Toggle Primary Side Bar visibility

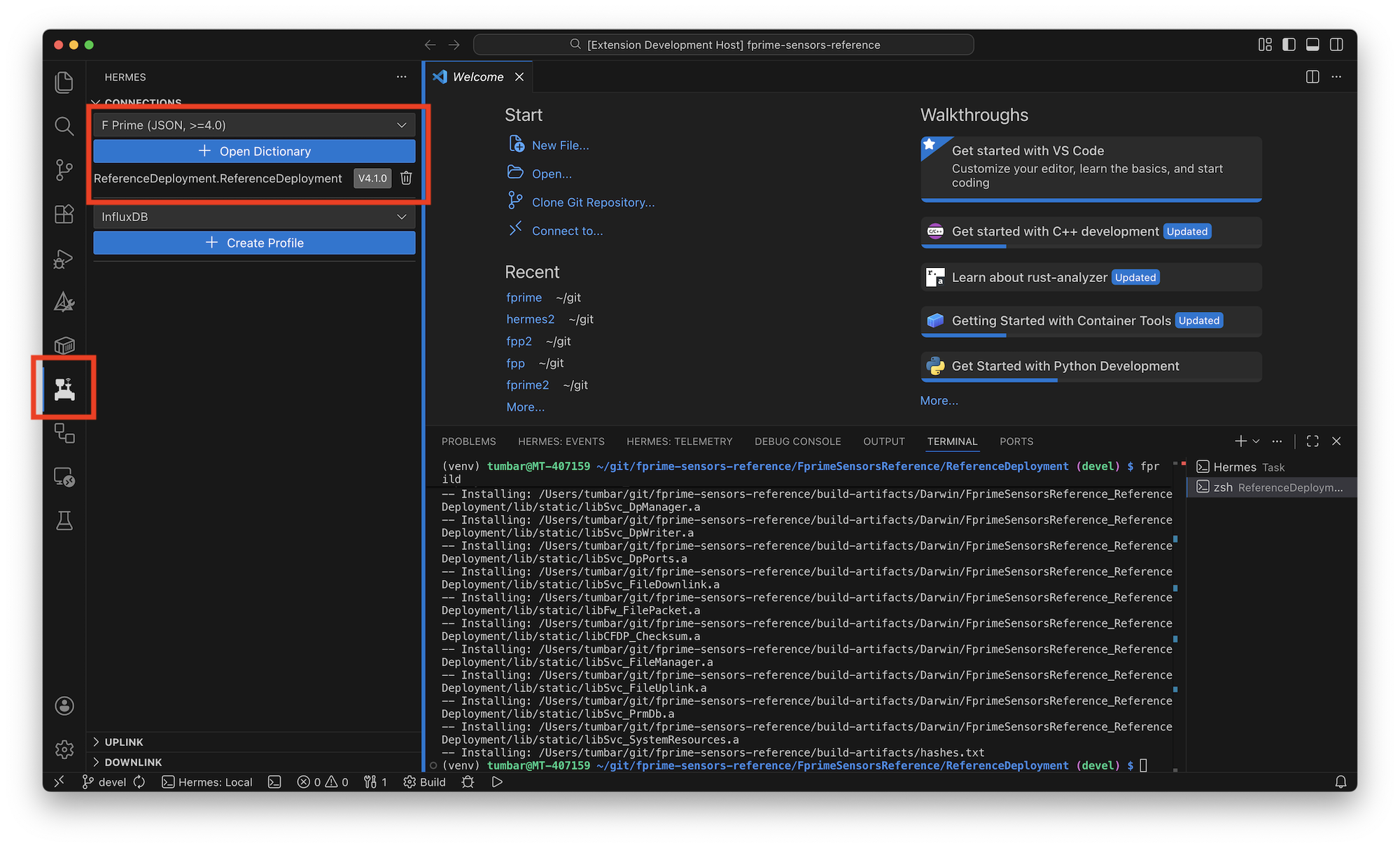point(1289,45)
